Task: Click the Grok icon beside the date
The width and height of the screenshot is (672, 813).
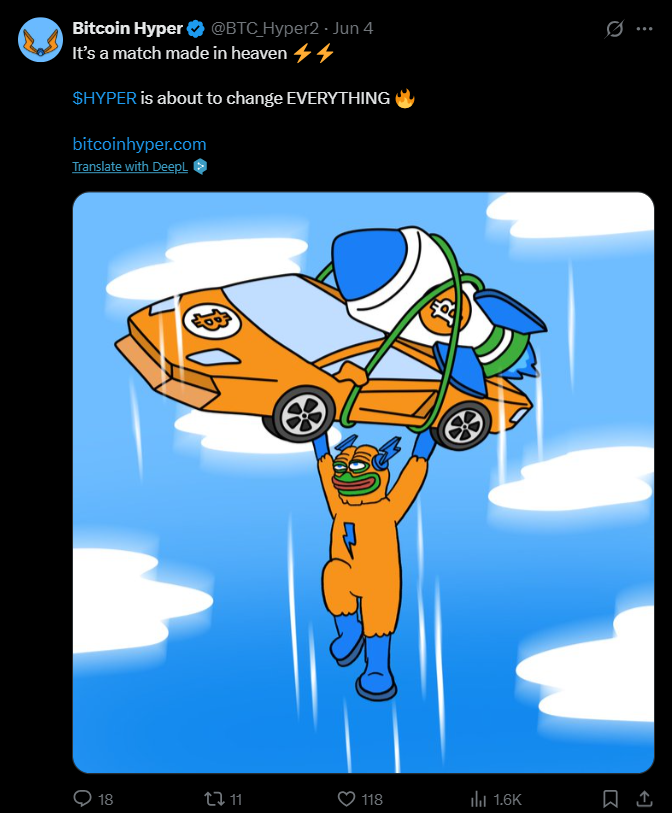Action: [x=615, y=29]
